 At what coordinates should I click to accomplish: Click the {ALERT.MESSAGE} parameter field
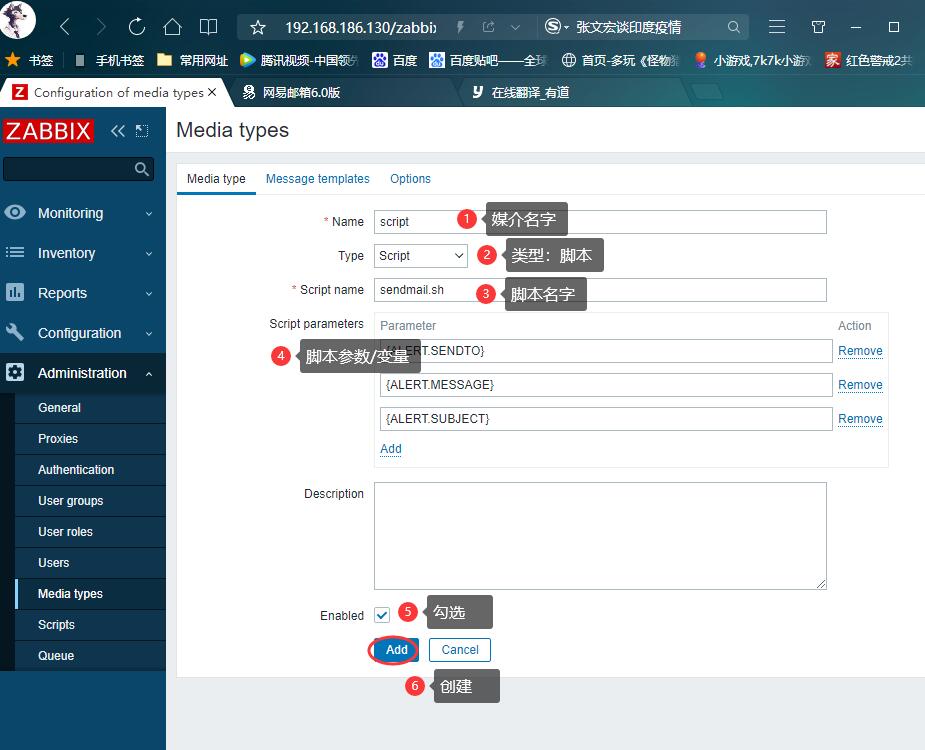pyautogui.click(x=606, y=385)
